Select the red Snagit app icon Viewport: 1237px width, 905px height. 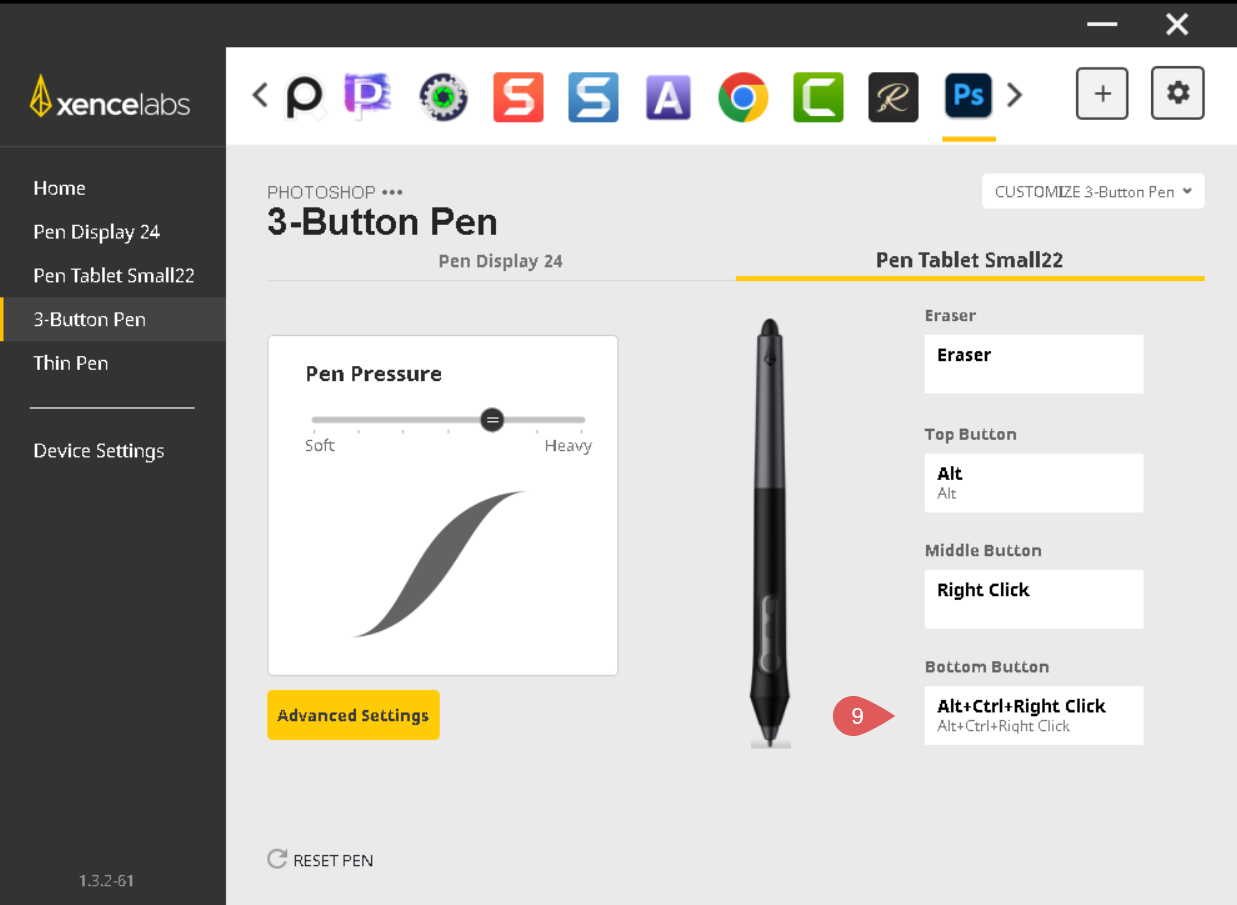click(518, 97)
